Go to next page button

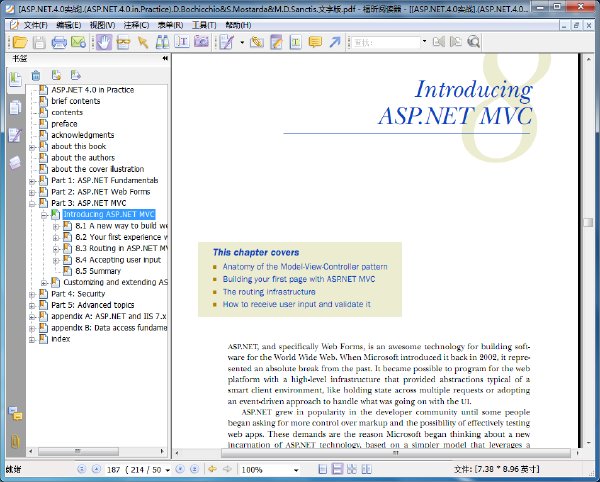tap(180, 469)
